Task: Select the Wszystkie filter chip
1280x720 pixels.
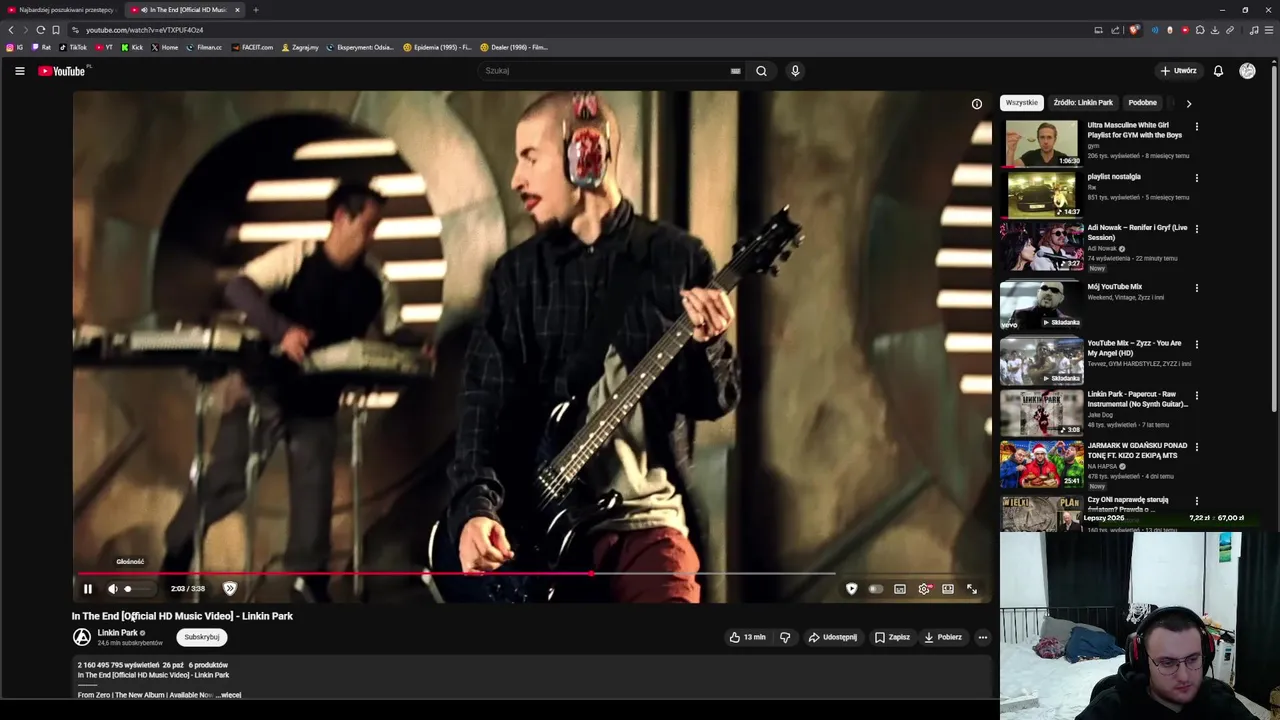Action: click(x=1022, y=103)
